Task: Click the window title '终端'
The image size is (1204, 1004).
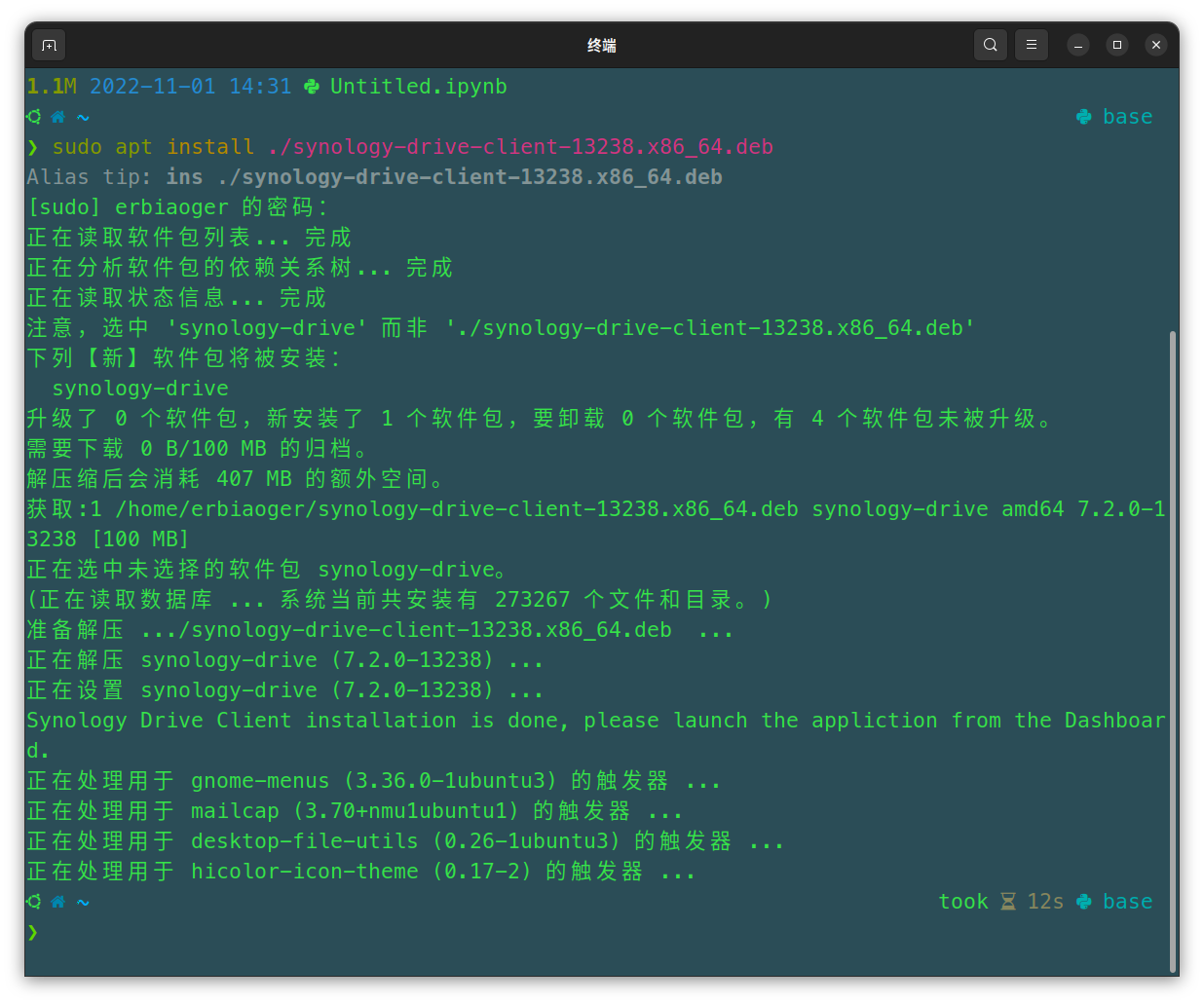Action: pos(602,45)
